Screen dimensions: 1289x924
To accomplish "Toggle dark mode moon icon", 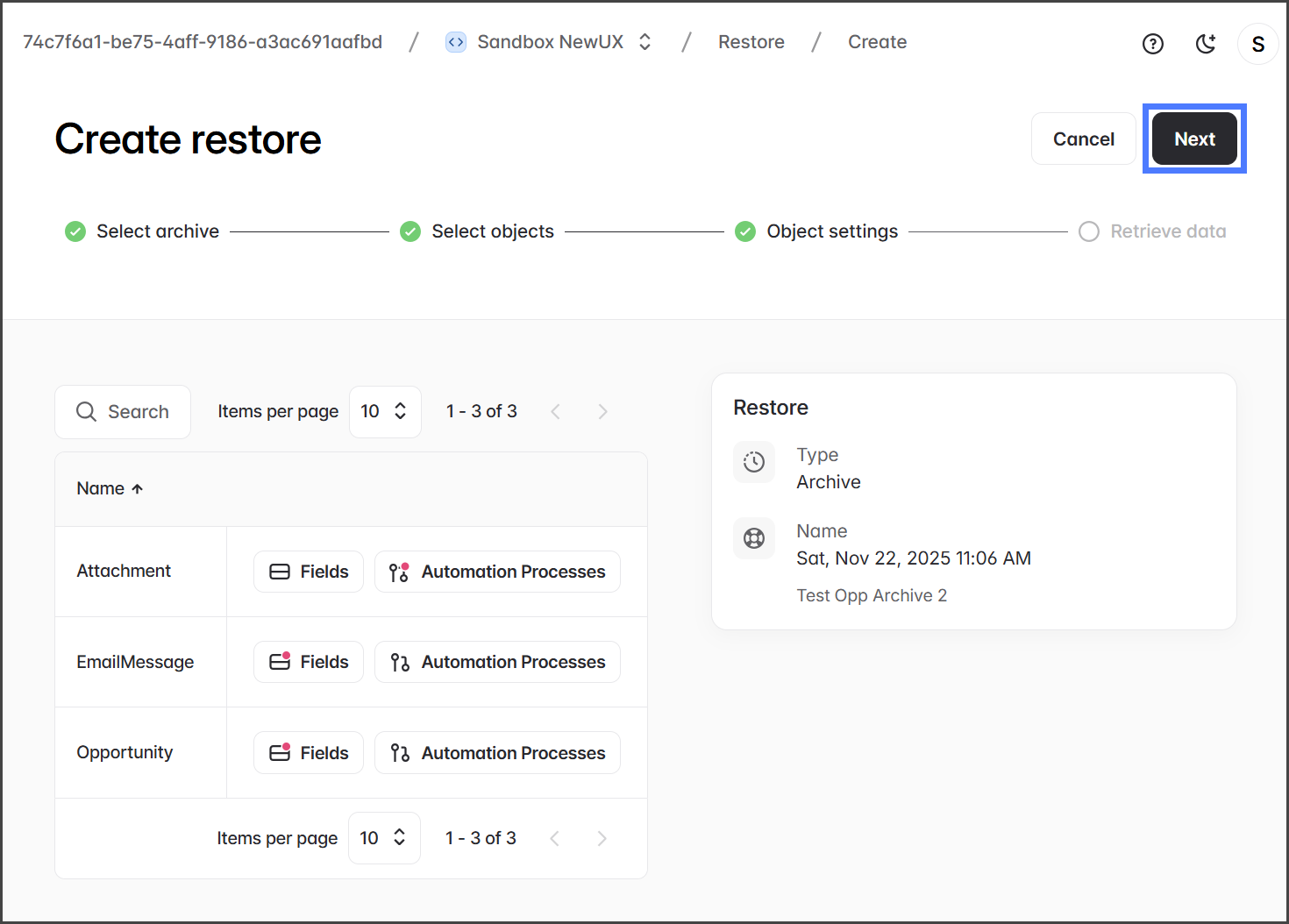I will tap(1206, 44).
